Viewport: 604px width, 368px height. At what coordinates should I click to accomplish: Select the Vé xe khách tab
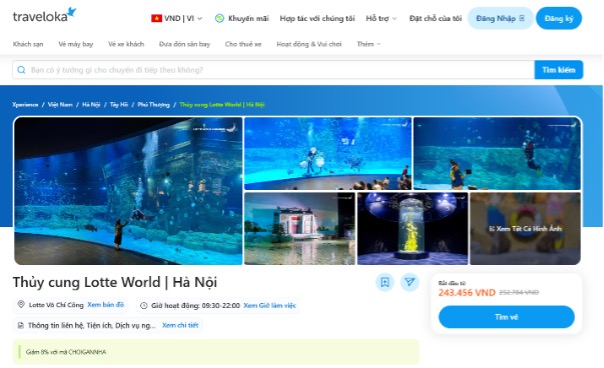tap(126, 44)
